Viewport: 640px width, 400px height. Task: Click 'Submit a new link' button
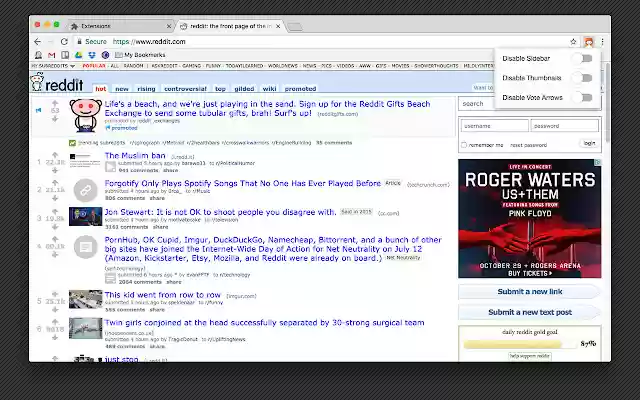pyautogui.click(x=529, y=291)
